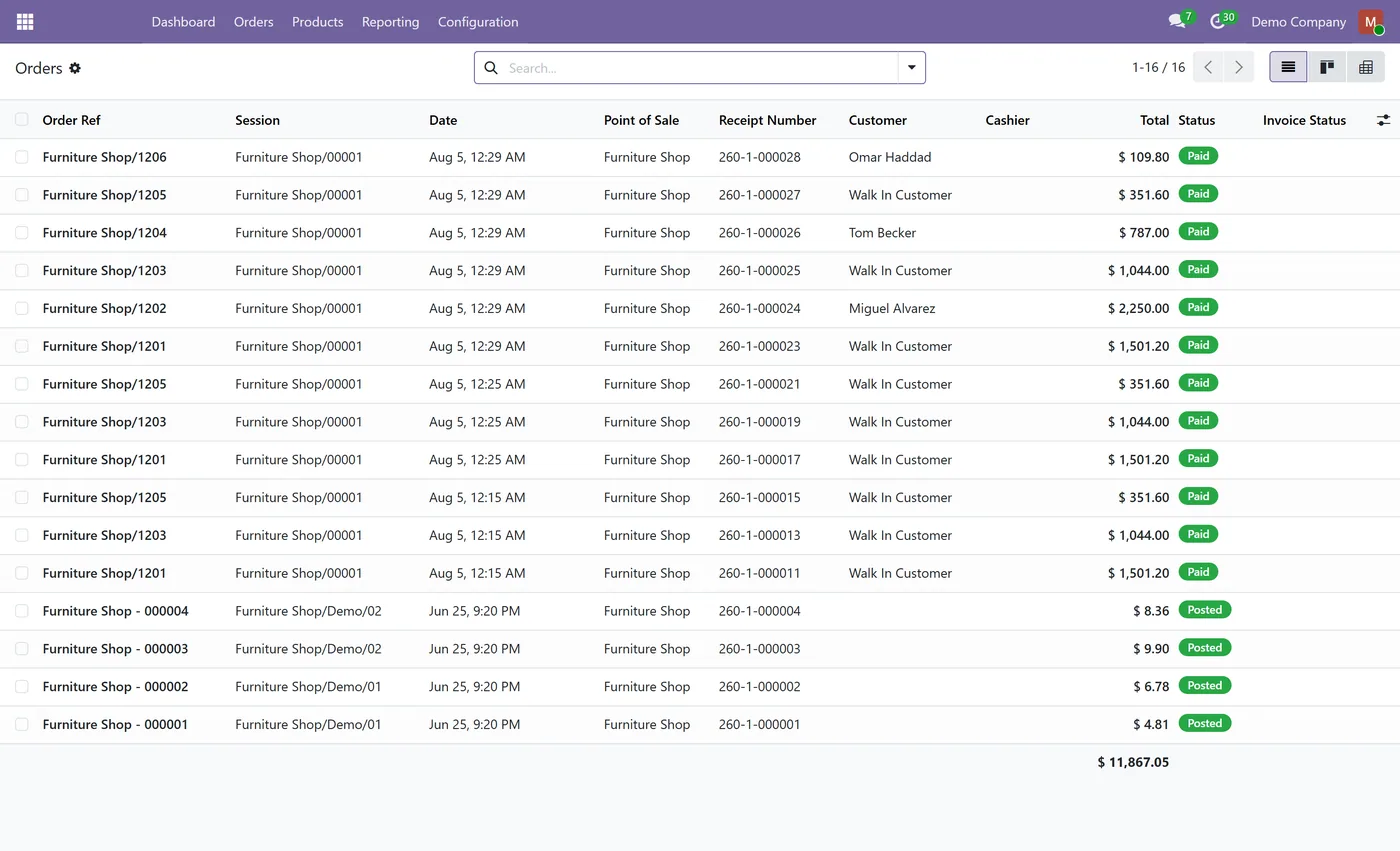Click receipt number 260-1-000011

click(759, 573)
